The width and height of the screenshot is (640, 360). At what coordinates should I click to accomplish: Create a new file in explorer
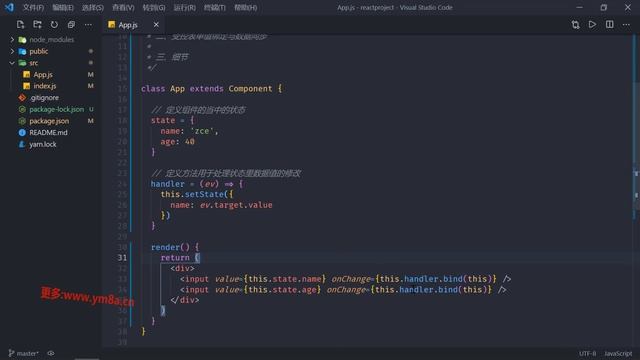(20, 24)
